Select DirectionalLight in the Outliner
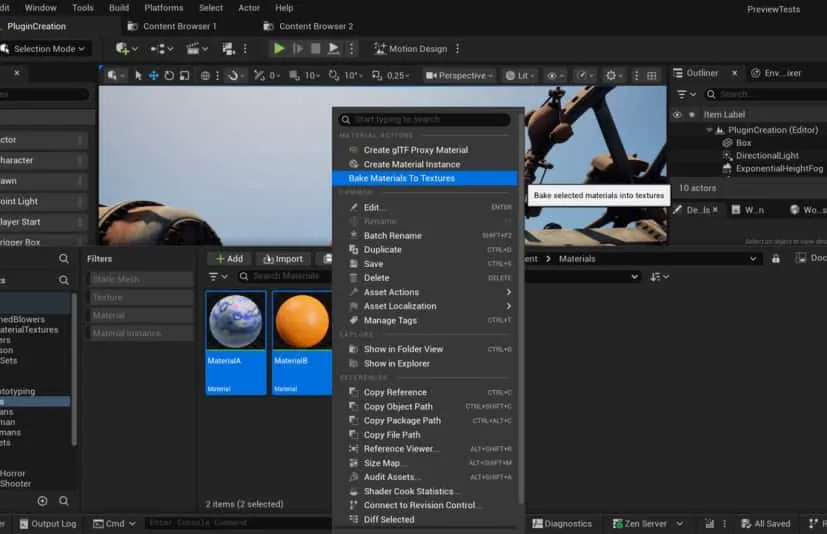Viewport: 827px width, 534px height. point(767,156)
